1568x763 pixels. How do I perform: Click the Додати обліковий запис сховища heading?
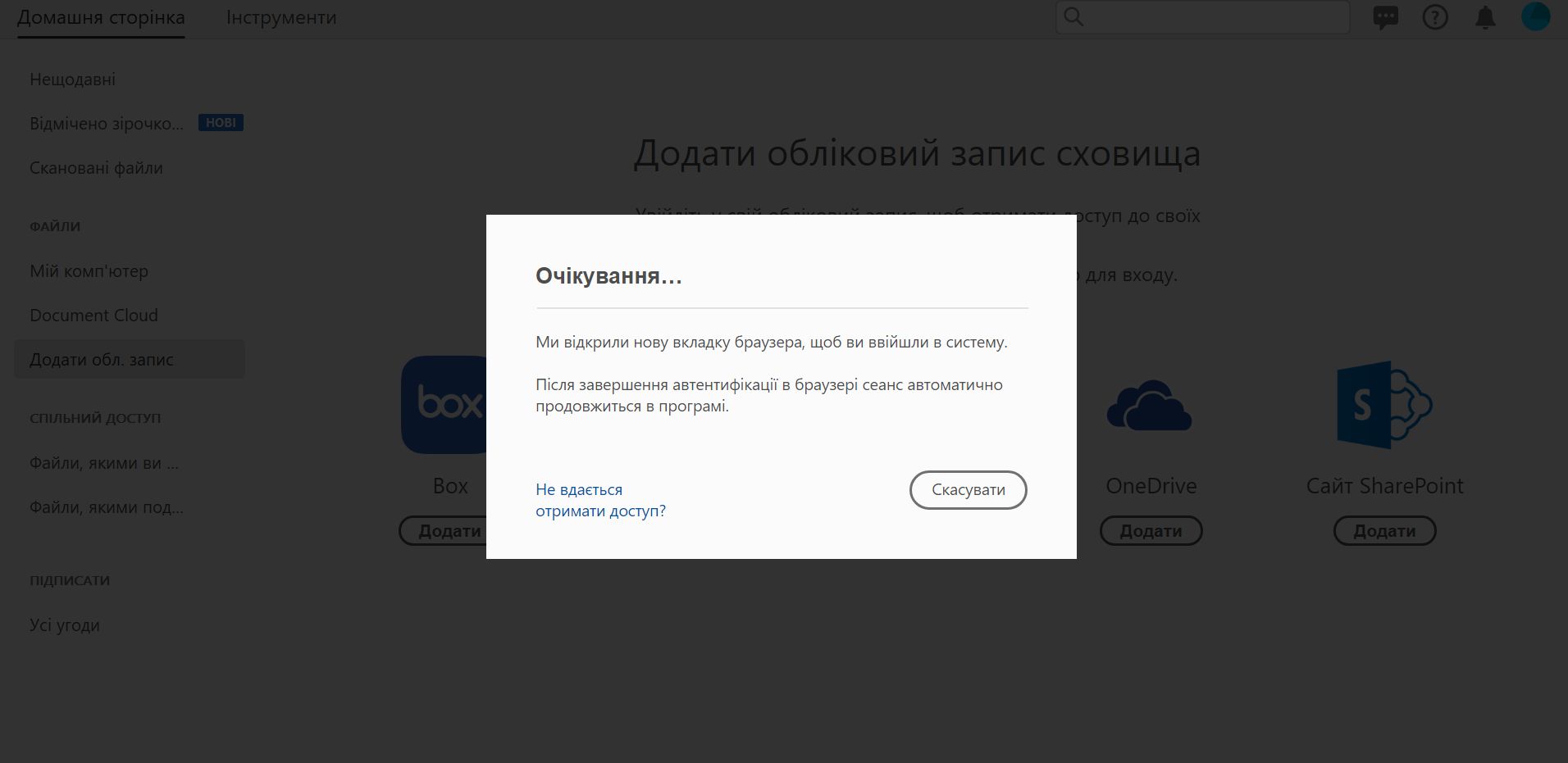(917, 153)
